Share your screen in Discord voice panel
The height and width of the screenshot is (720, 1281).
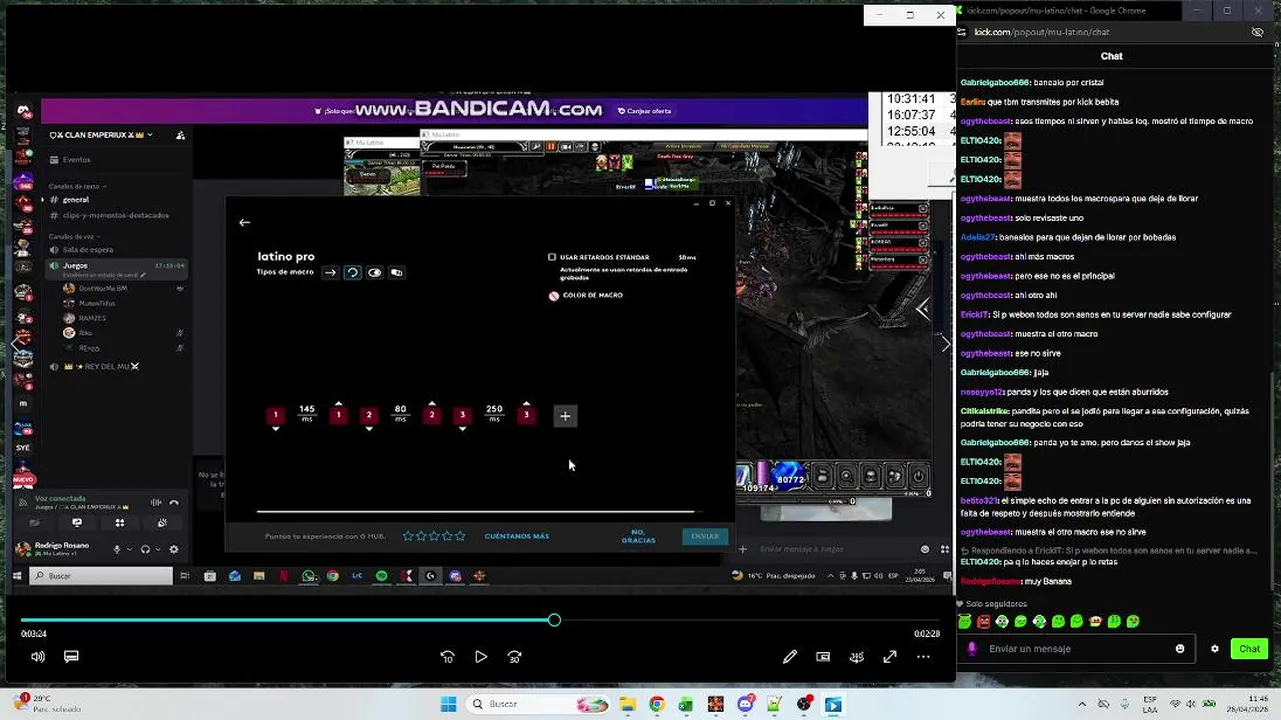tap(77, 523)
